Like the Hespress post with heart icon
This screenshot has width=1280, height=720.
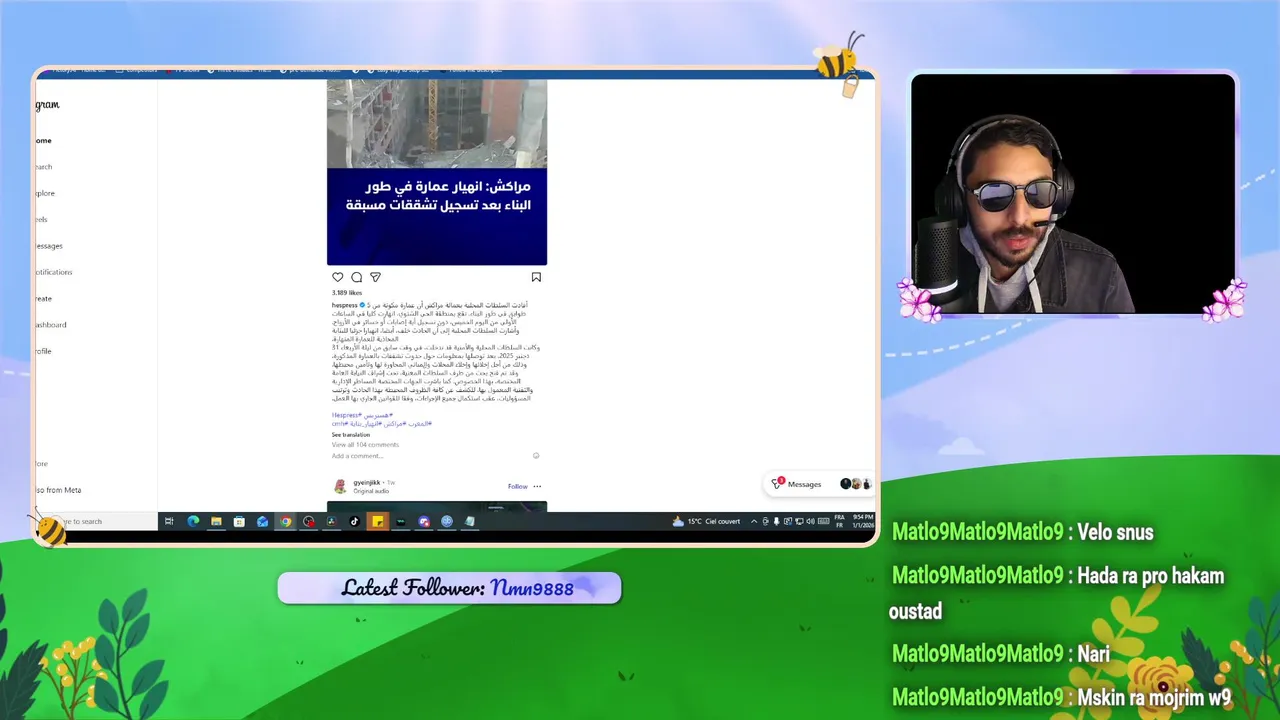pos(338,277)
